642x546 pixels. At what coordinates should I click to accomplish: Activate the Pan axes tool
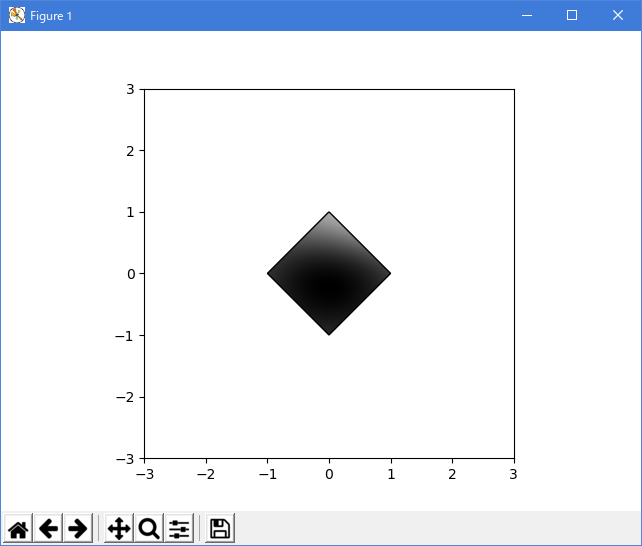[119, 528]
